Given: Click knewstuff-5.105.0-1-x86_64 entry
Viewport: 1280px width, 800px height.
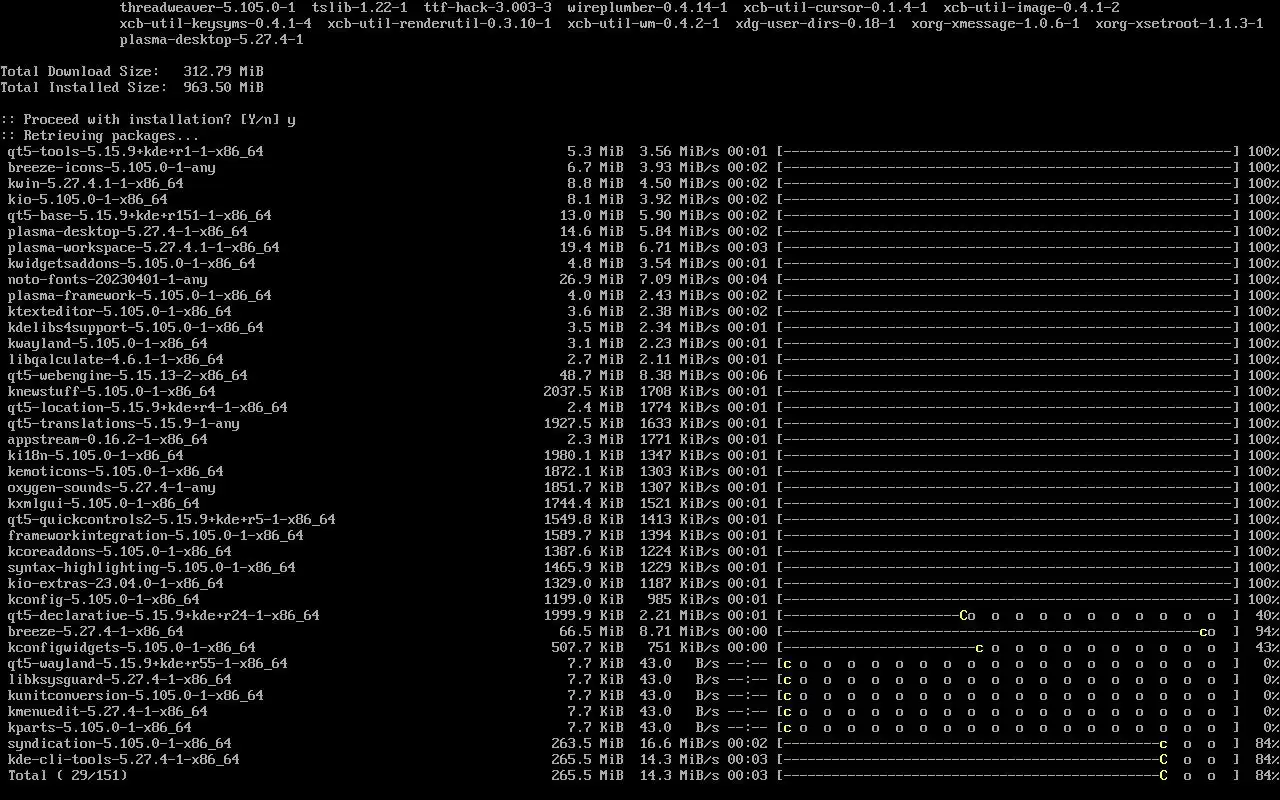Looking at the screenshot, I should tap(112, 391).
